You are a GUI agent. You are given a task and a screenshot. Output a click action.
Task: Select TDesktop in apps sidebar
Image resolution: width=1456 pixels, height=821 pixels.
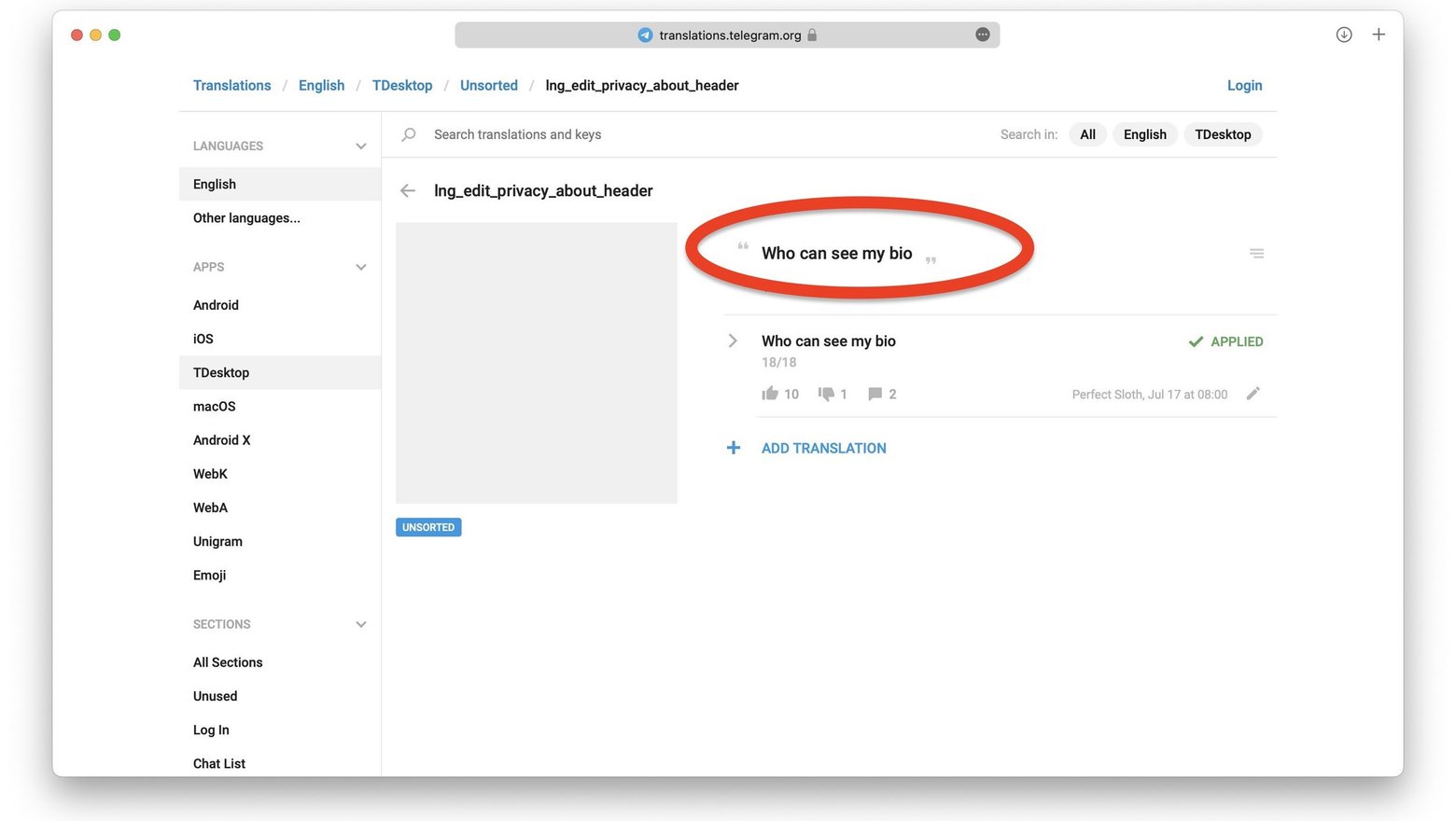pyautogui.click(x=280, y=372)
